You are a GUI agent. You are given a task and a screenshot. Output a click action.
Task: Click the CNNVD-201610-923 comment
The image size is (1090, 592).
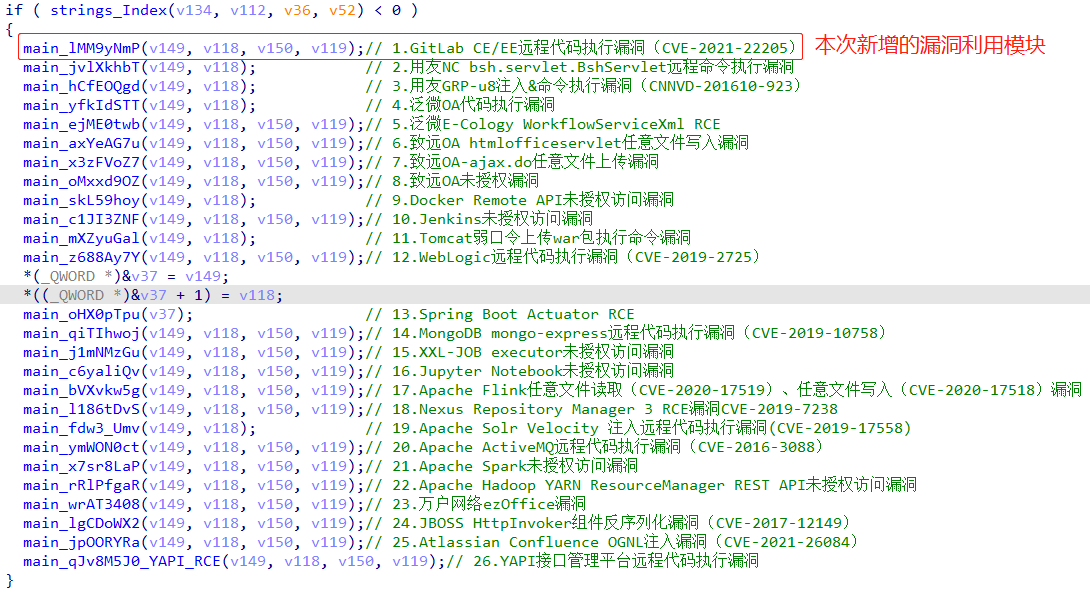point(584,86)
